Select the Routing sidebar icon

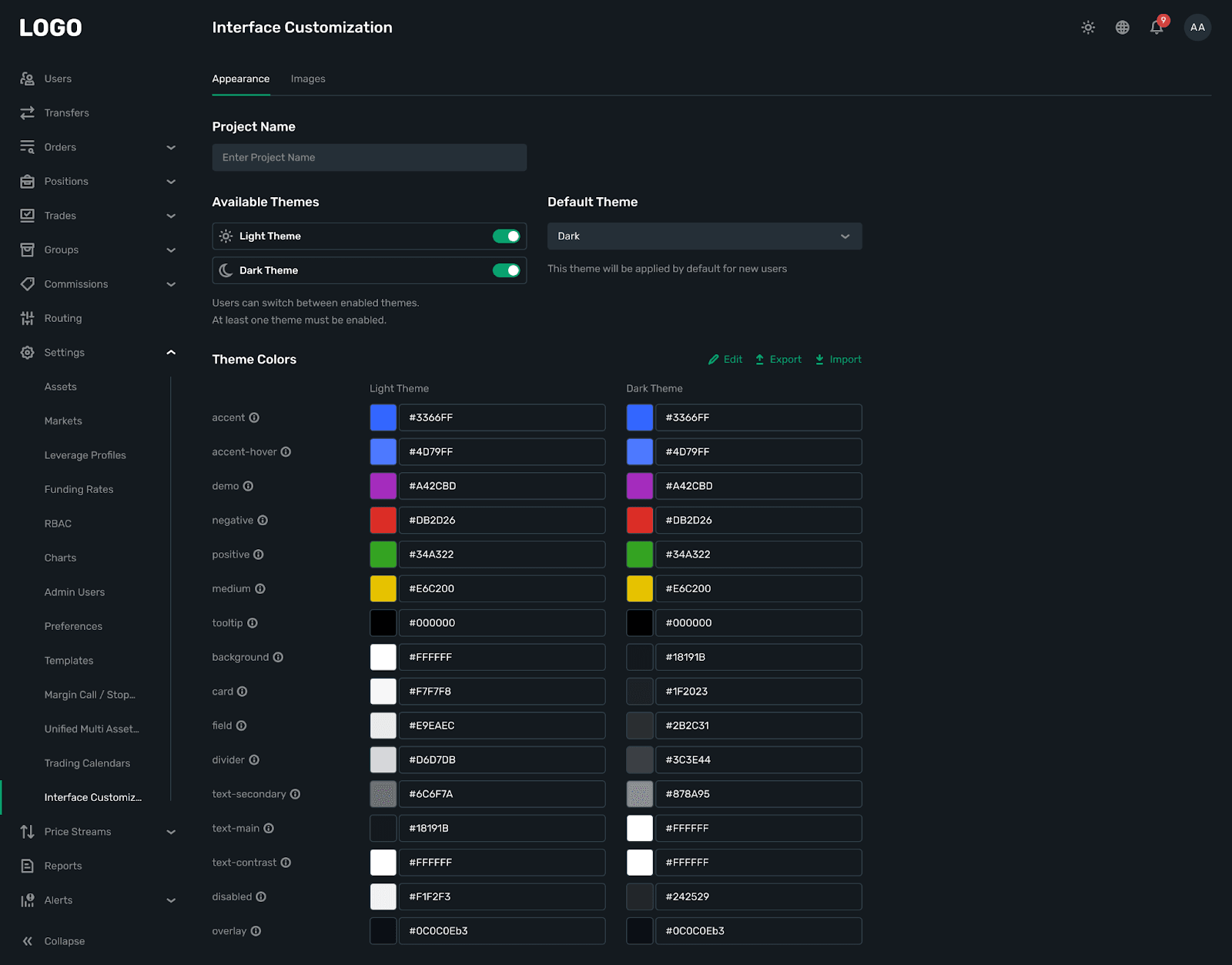click(x=27, y=318)
